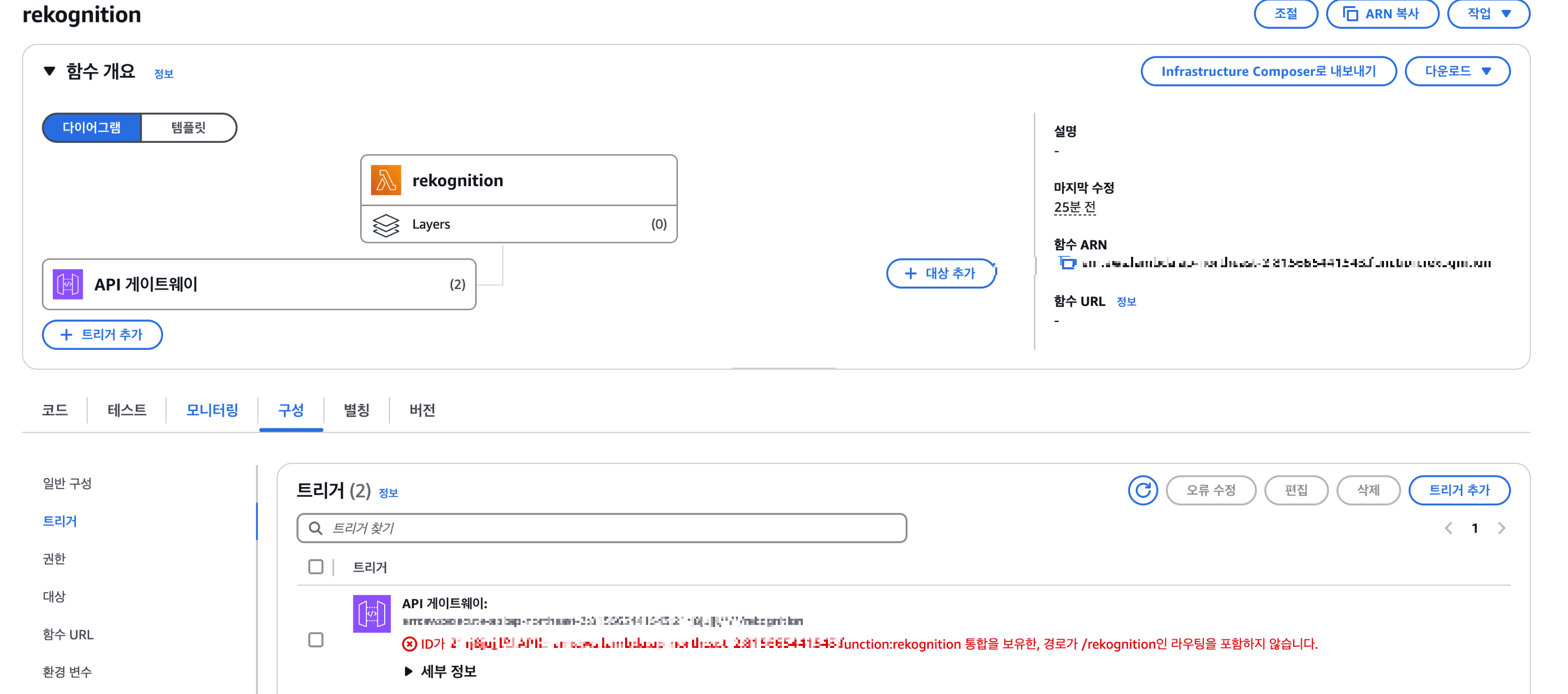Image resolution: width=1568 pixels, height=694 pixels.
Task: Open 함수 URL in side menu
Action: coord(68,634)
